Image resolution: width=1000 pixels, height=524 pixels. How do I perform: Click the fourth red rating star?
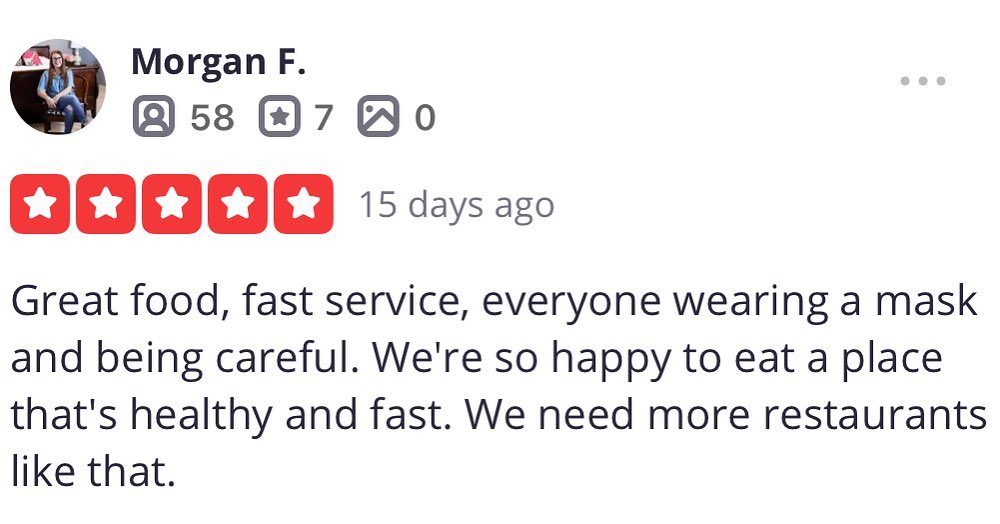click(238, 204)
